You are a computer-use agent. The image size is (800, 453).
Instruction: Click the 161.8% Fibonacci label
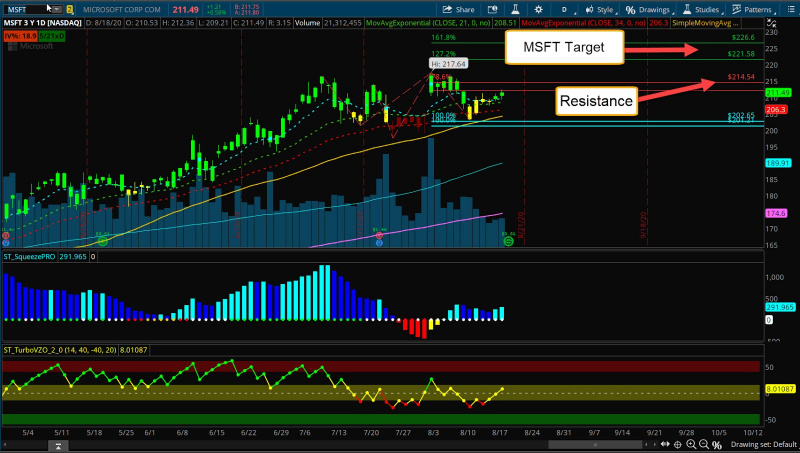point(443,37)
